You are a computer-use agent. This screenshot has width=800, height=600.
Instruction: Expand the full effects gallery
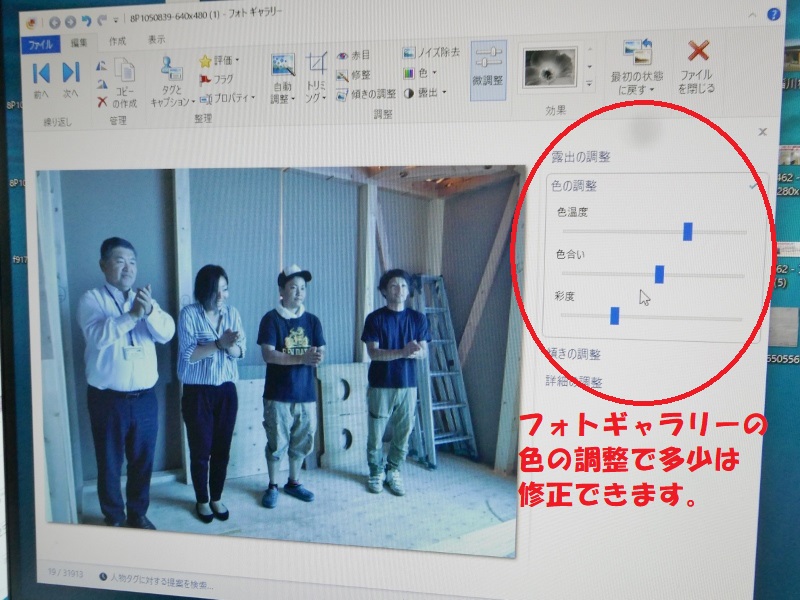click(x=589, y=84)
